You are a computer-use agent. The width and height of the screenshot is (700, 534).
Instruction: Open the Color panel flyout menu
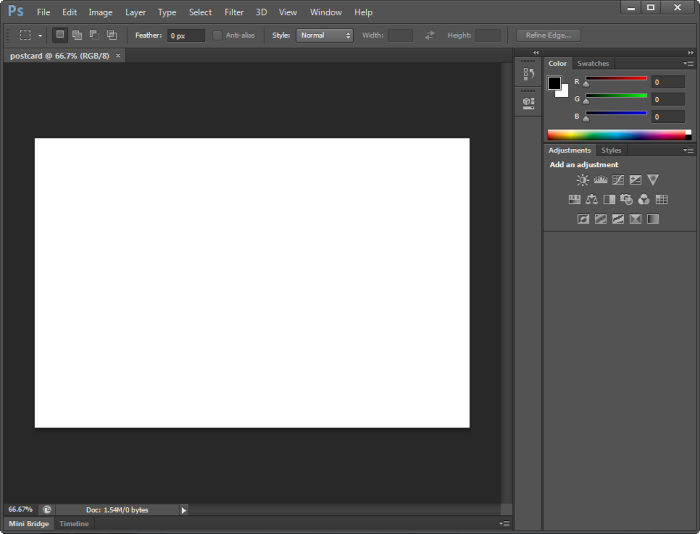(688, 64)
